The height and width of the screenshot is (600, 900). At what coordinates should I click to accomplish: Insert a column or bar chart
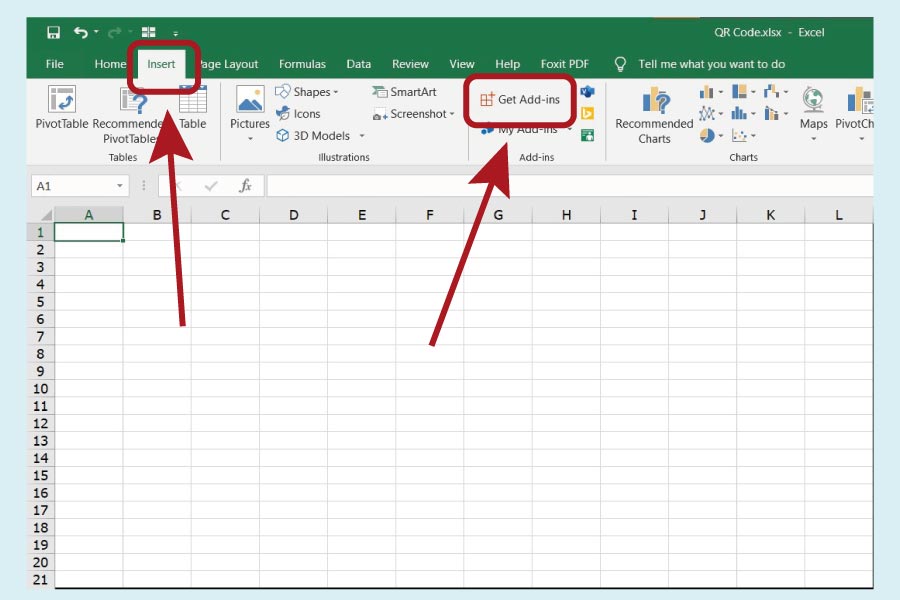click(707, 92)
